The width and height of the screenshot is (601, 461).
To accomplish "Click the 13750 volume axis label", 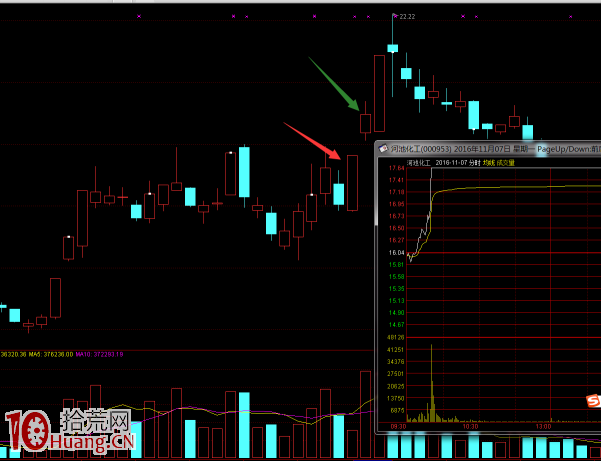I will tap(396, 398).
